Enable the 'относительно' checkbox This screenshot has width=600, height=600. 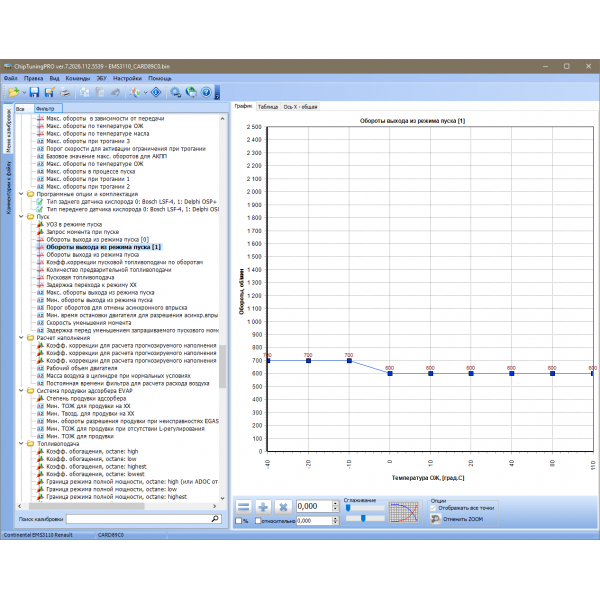(x=259, y=521)
